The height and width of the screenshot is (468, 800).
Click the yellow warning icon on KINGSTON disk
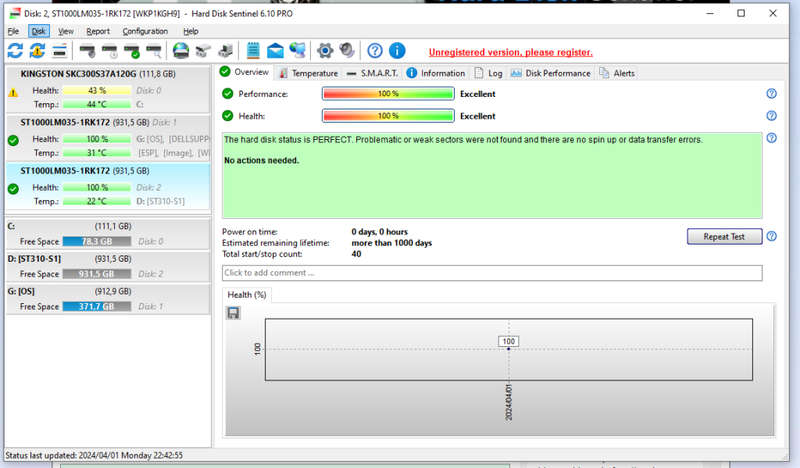click(x=13, y=93)
